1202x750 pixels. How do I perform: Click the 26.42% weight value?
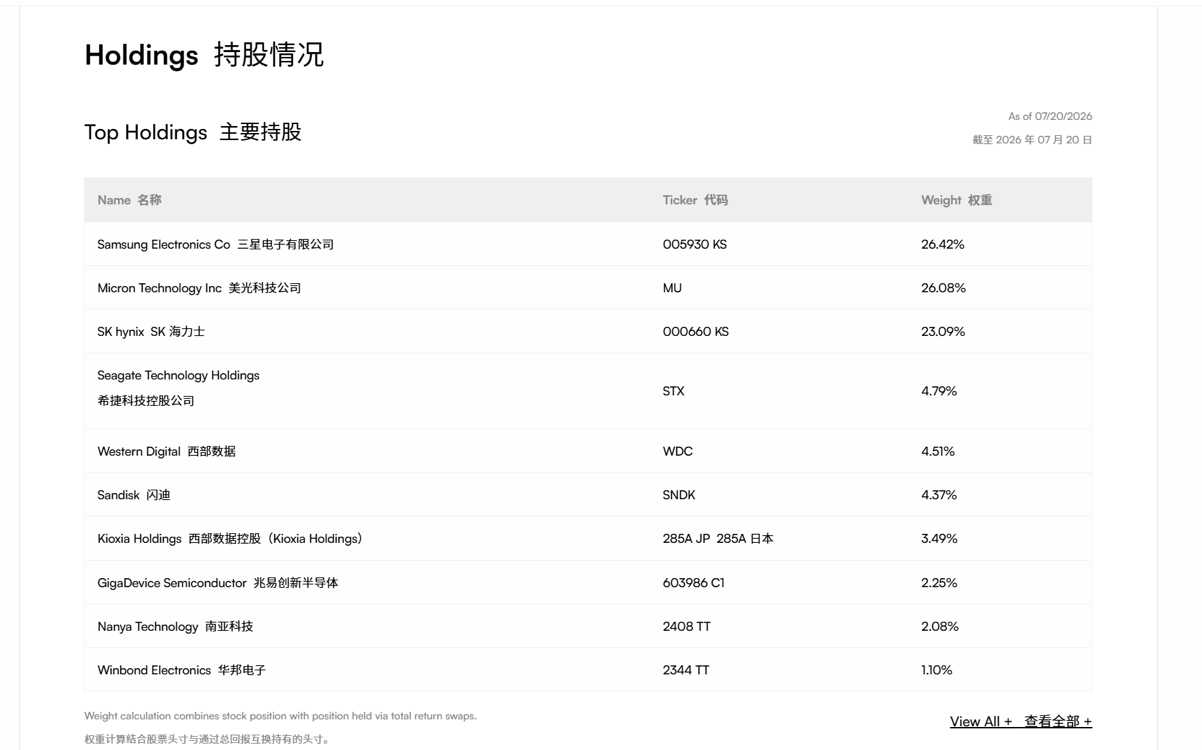943,244
